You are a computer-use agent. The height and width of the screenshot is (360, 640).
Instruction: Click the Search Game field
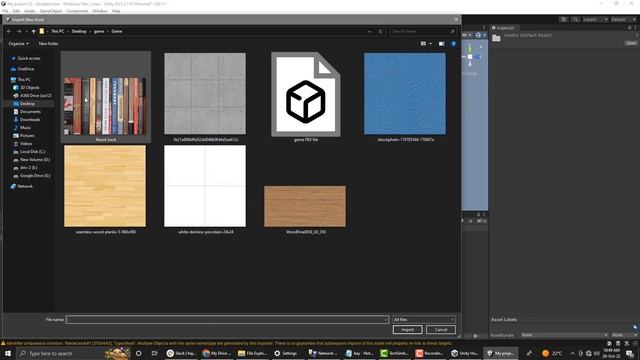click(x=423, y=31)
